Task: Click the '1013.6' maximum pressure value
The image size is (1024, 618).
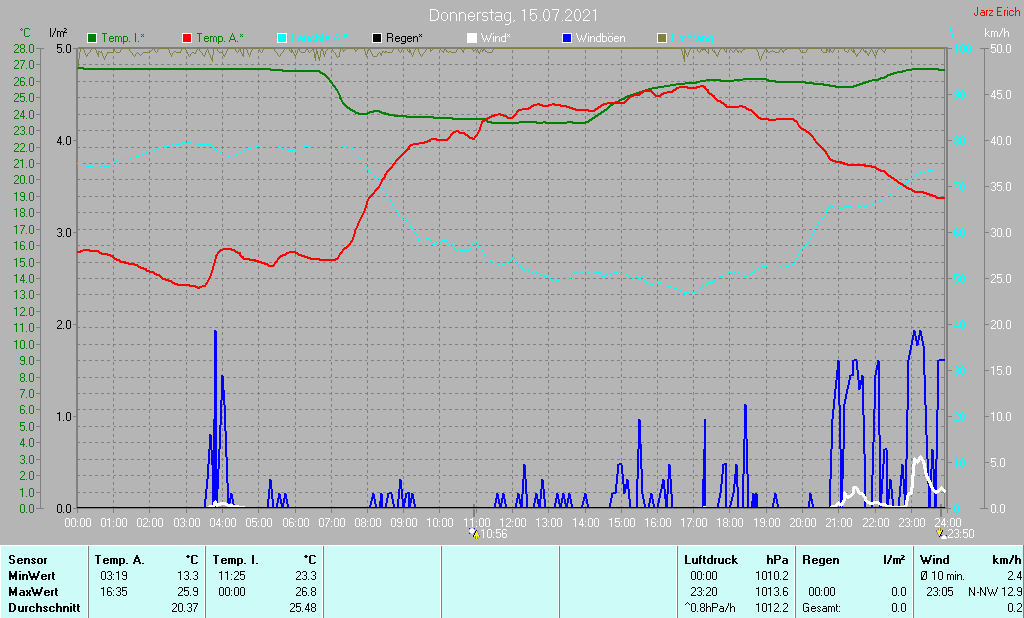Action: [771, 592]
